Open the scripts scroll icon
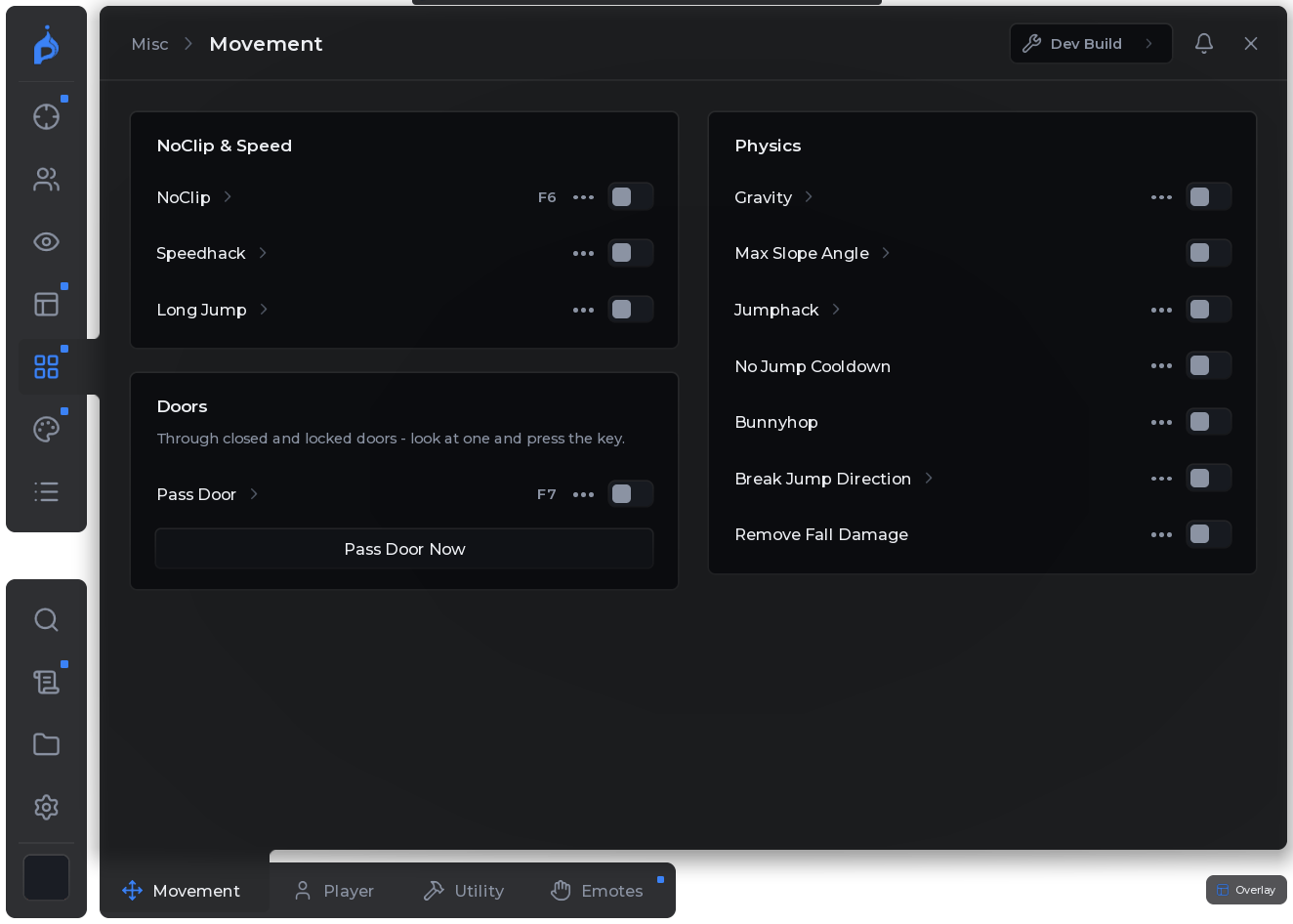 pos(46,682)
